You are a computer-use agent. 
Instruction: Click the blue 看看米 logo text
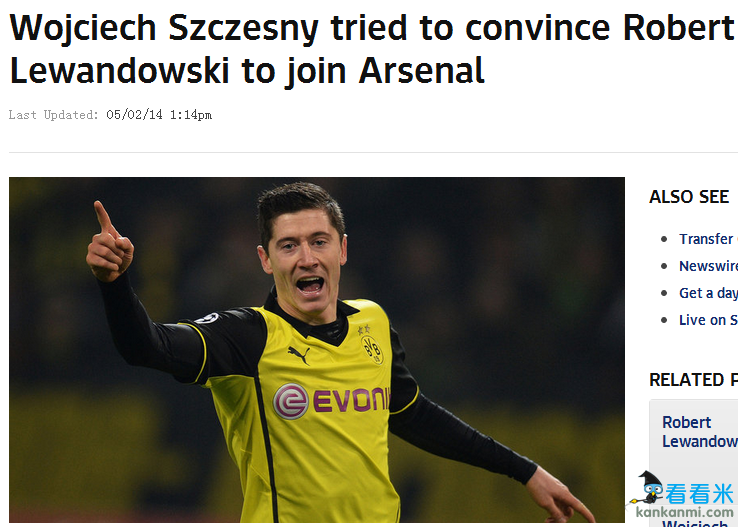click(699, 494)
